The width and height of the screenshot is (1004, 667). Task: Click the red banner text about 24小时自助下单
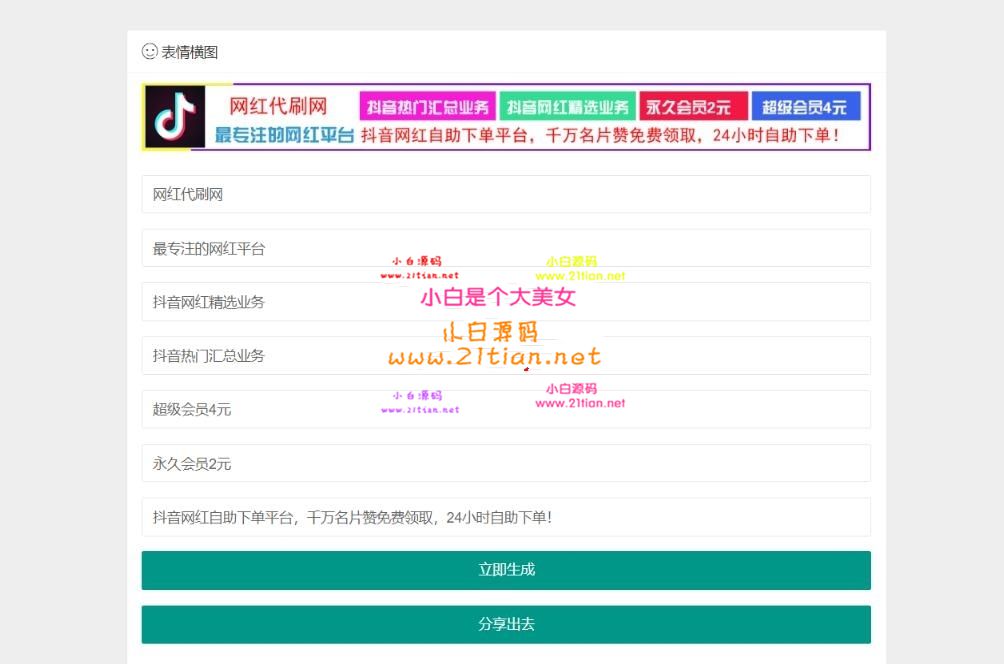click(599, 135)
